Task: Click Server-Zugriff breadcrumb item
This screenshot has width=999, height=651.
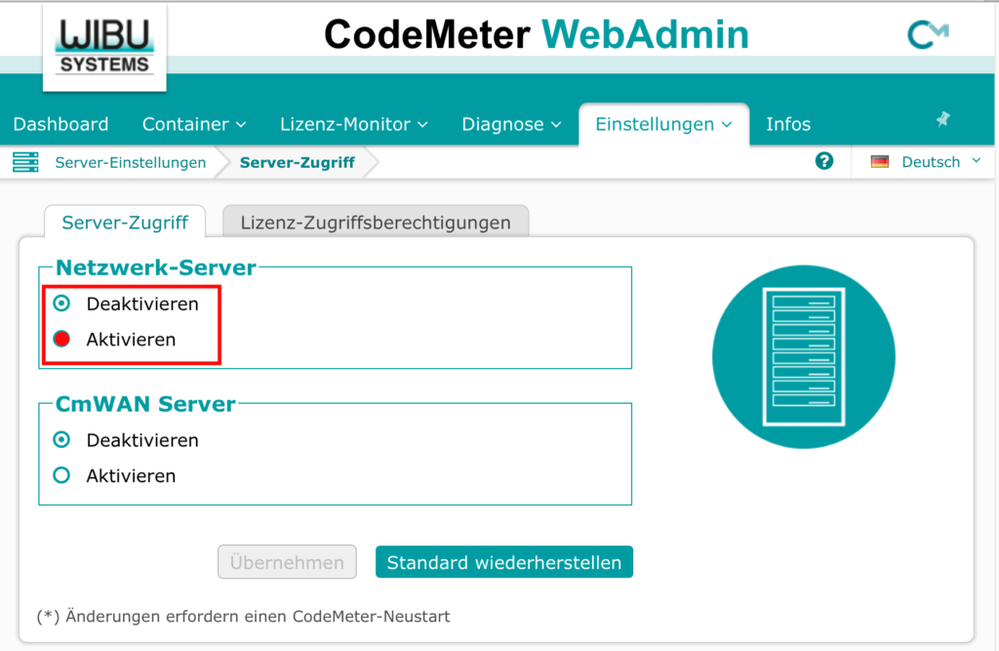Action: (x=297, y=162)
